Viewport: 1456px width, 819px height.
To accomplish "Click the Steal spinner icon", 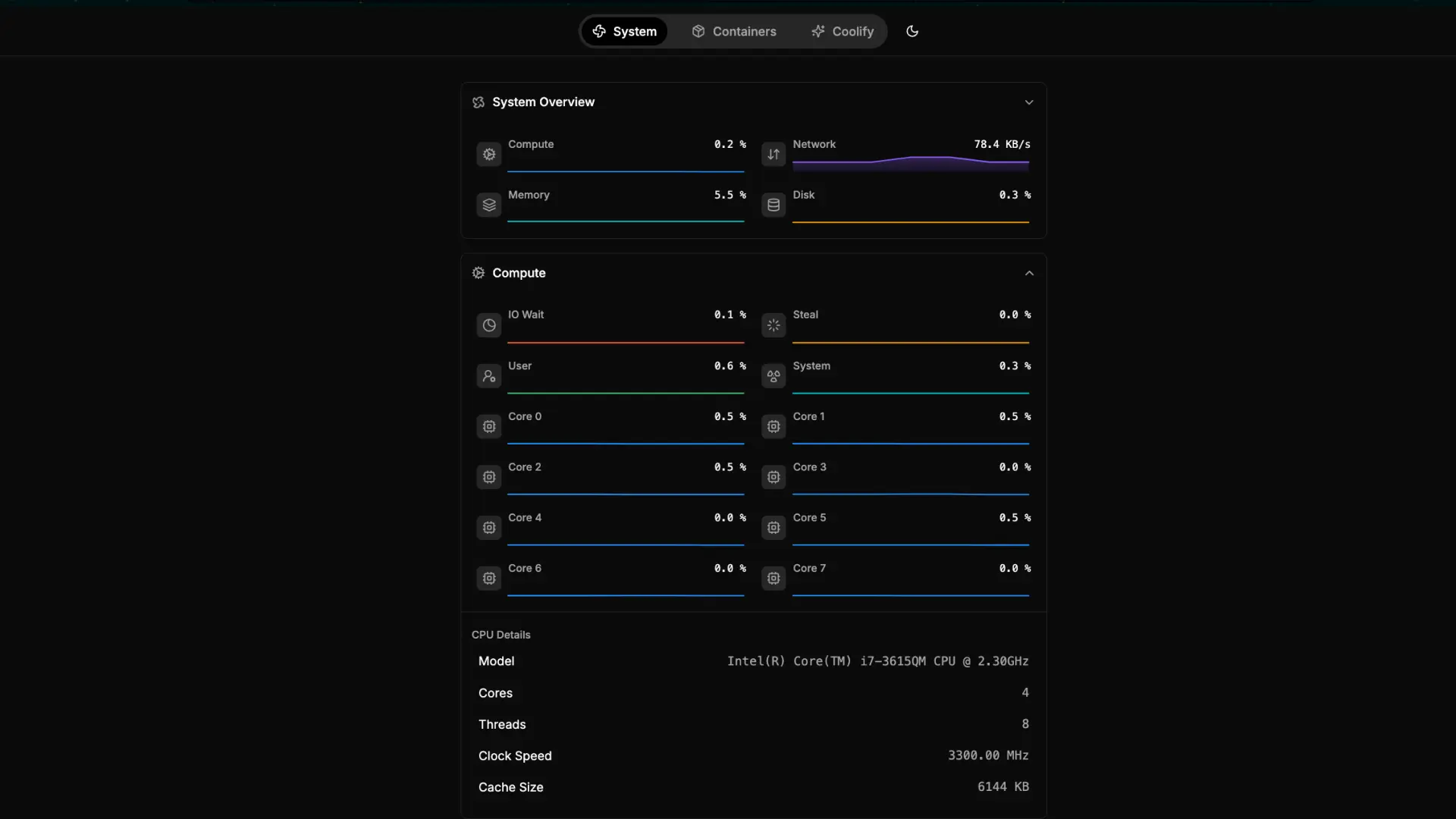I will pyautogui.click(x=773, y=325).
